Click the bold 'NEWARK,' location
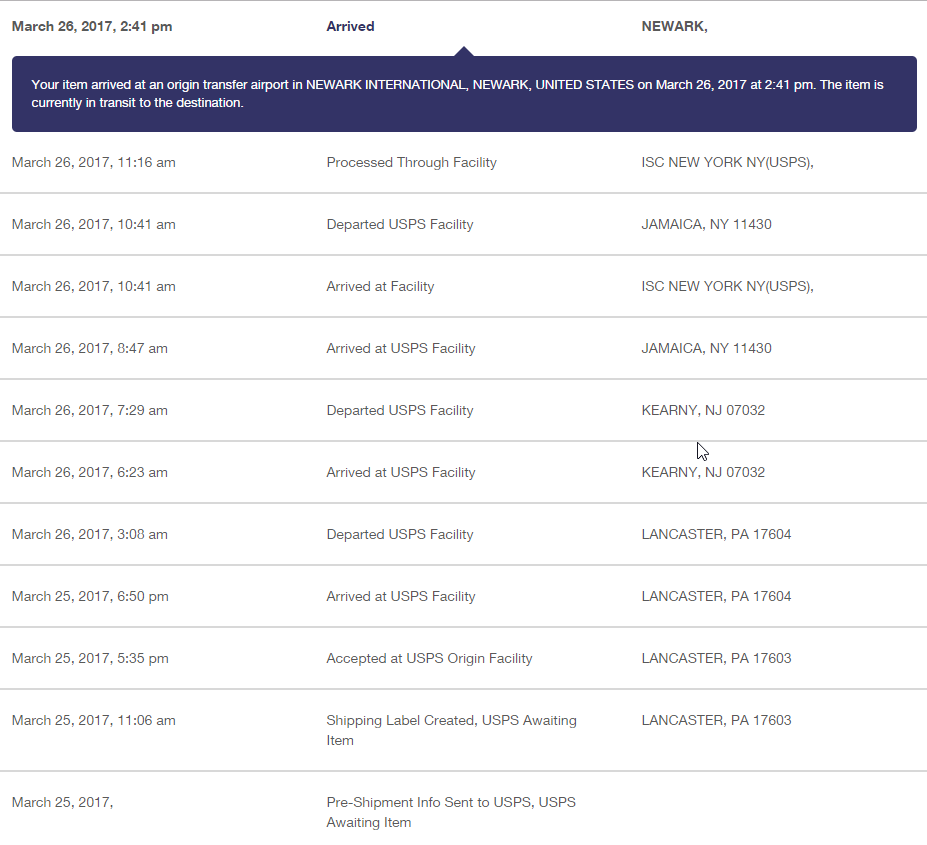Screen dimensions: 927x845 point(675,27)
